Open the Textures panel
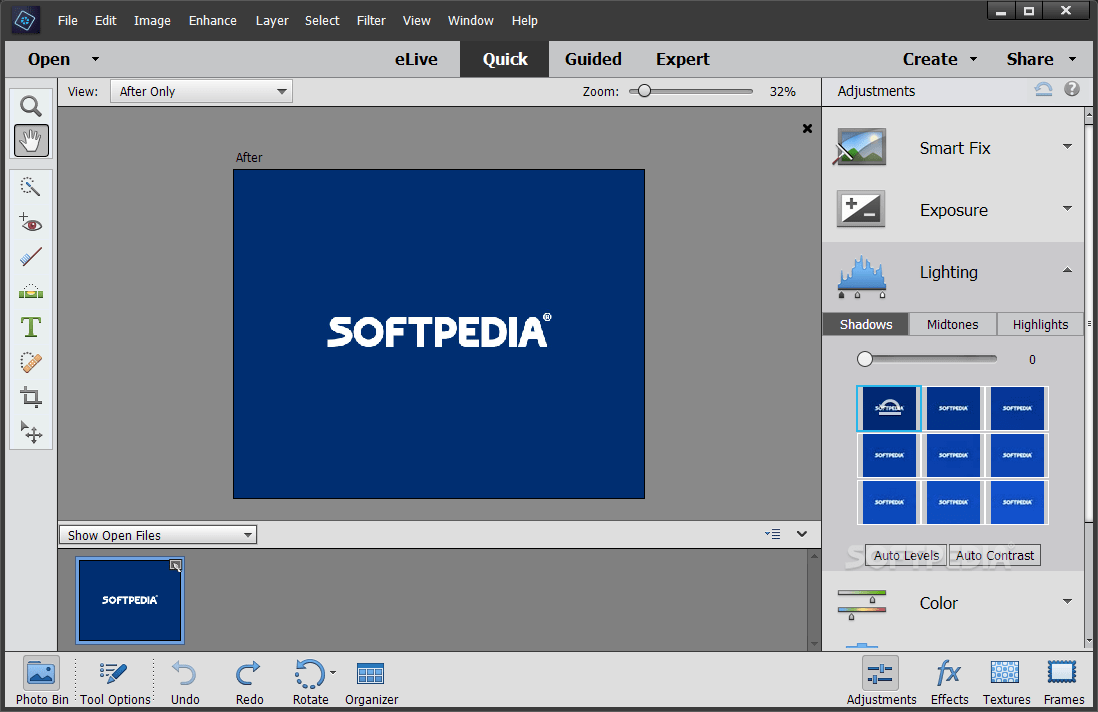This screenshot has height=712, width=1098. (x=1006, y=681)
